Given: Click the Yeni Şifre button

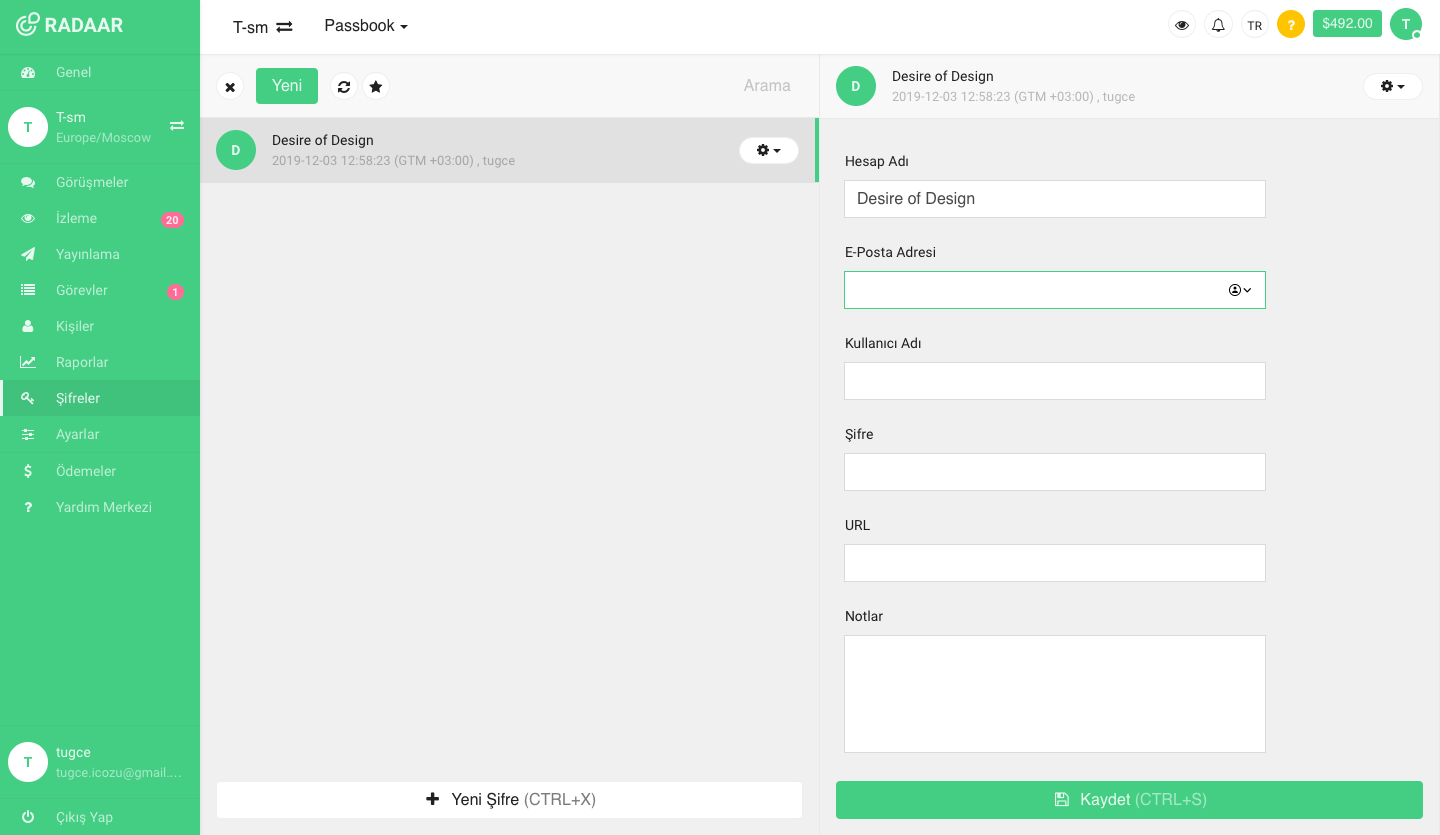Looking at the screenshot, I should click(509, 800).
